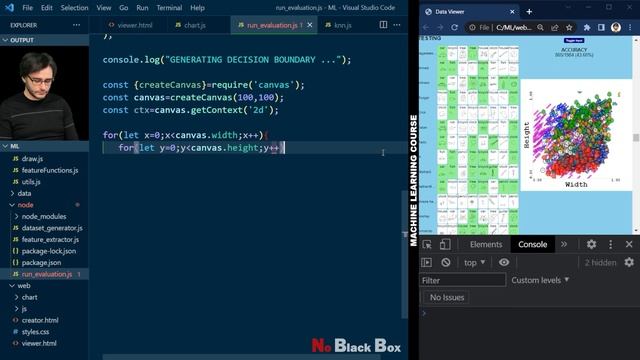Open the browser profile avatar
The image size is (640, 360).
click(616, 27)
